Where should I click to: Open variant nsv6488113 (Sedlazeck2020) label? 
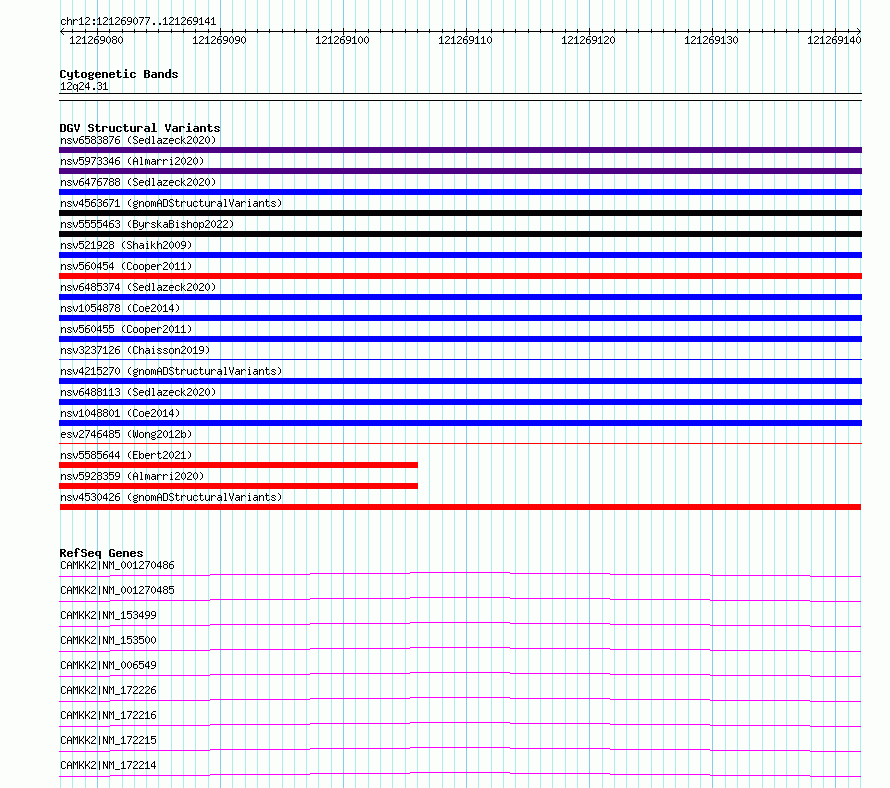tap(138, 392)
